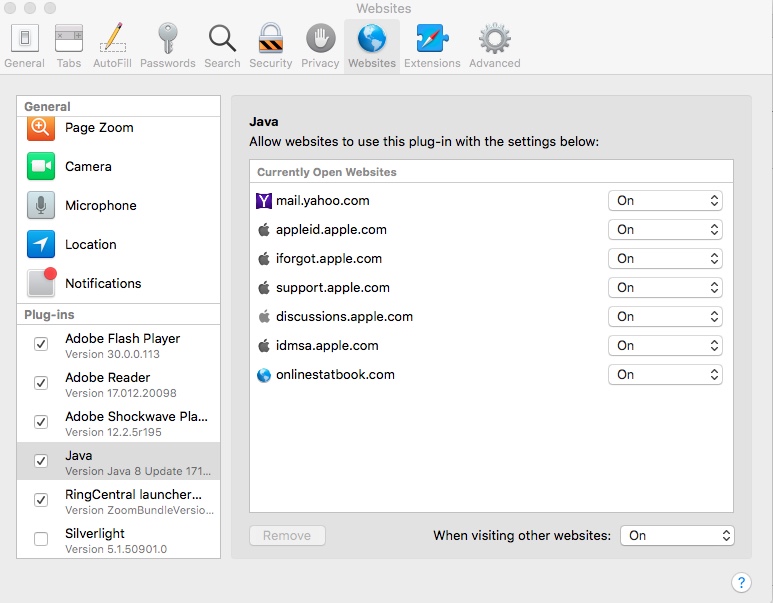Image resolution: width=773 pixels, height=603 pixels.
Task: Click the Microphone icon in sidebar
Action: click(x=41, y=206)
